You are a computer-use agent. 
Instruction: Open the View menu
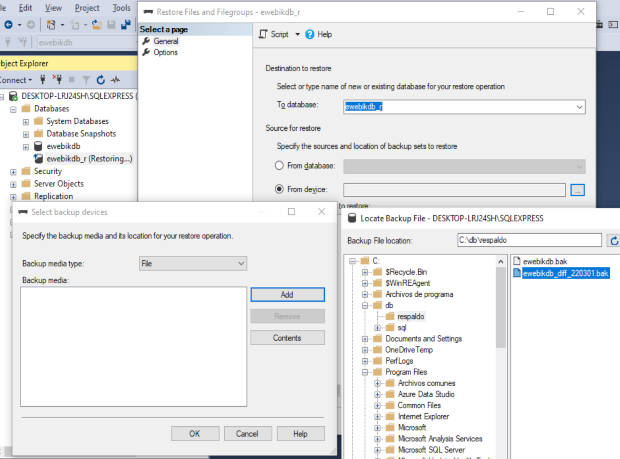point(53,8)
